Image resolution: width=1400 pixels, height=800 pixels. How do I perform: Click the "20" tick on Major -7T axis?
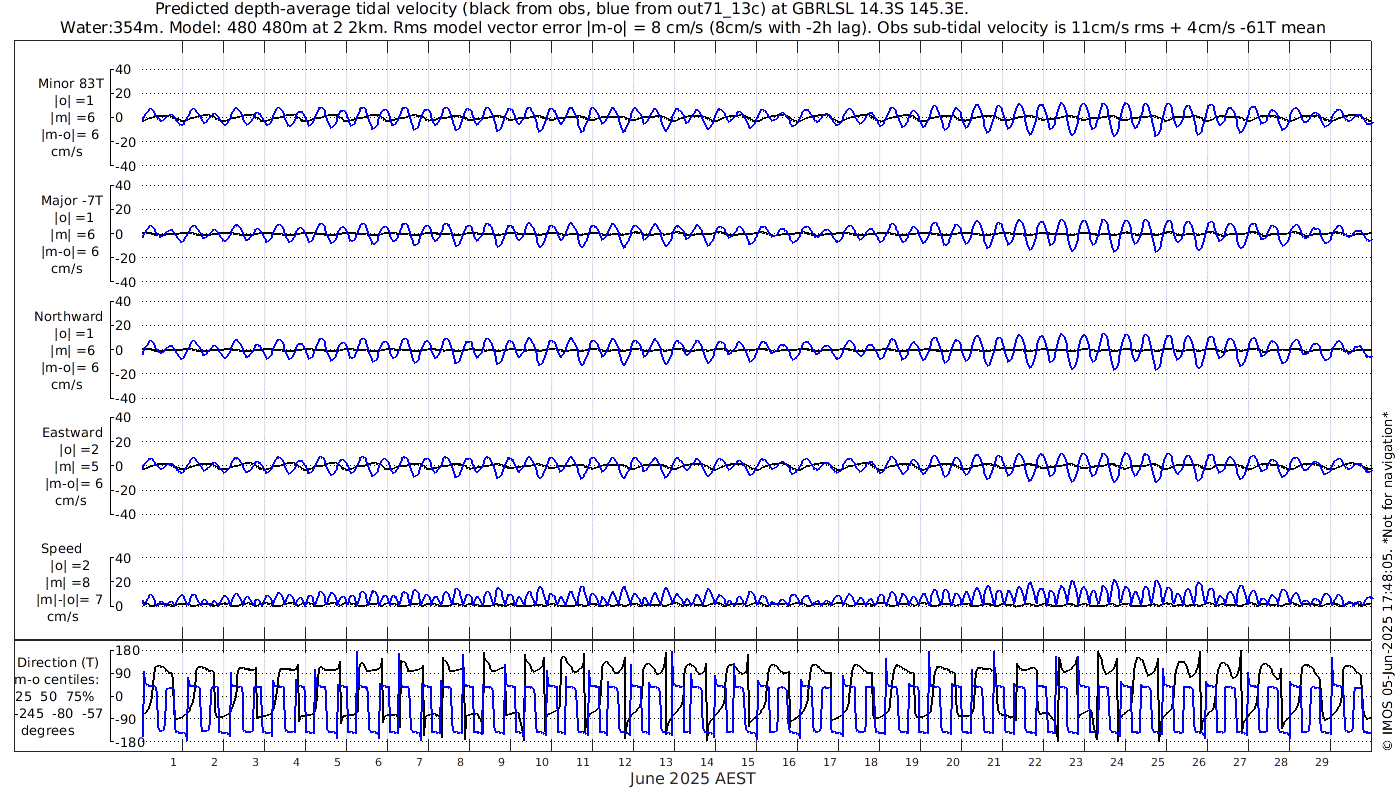pyautogui.click(x=125, y=210)
